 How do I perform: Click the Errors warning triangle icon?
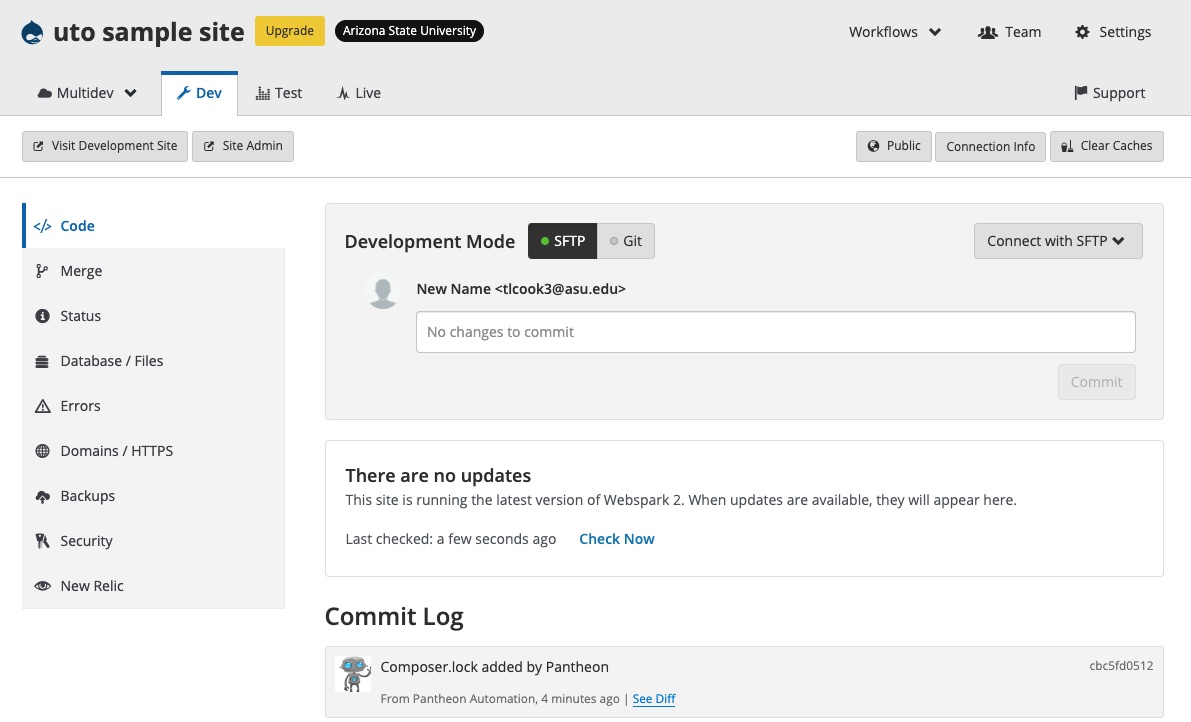coord(43,406)
